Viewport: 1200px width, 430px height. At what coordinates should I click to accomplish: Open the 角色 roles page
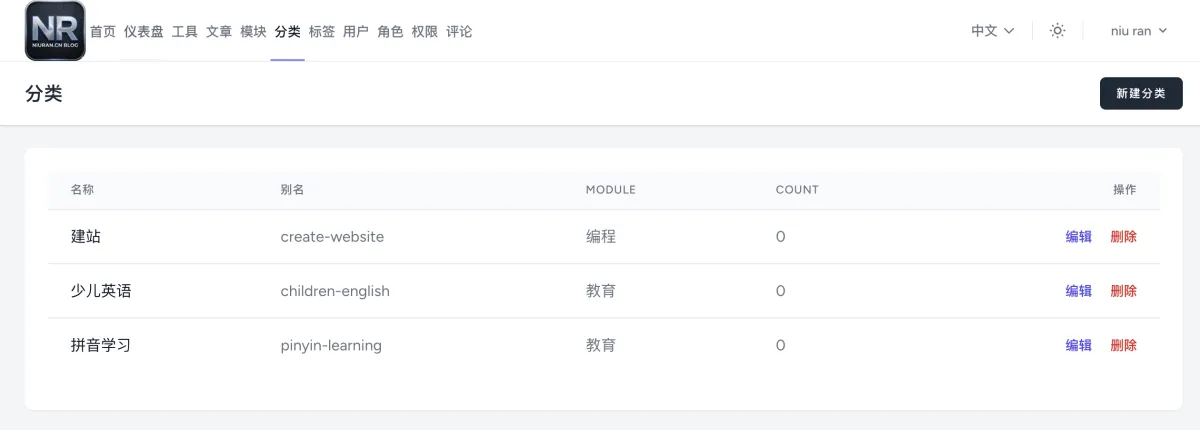390,31
